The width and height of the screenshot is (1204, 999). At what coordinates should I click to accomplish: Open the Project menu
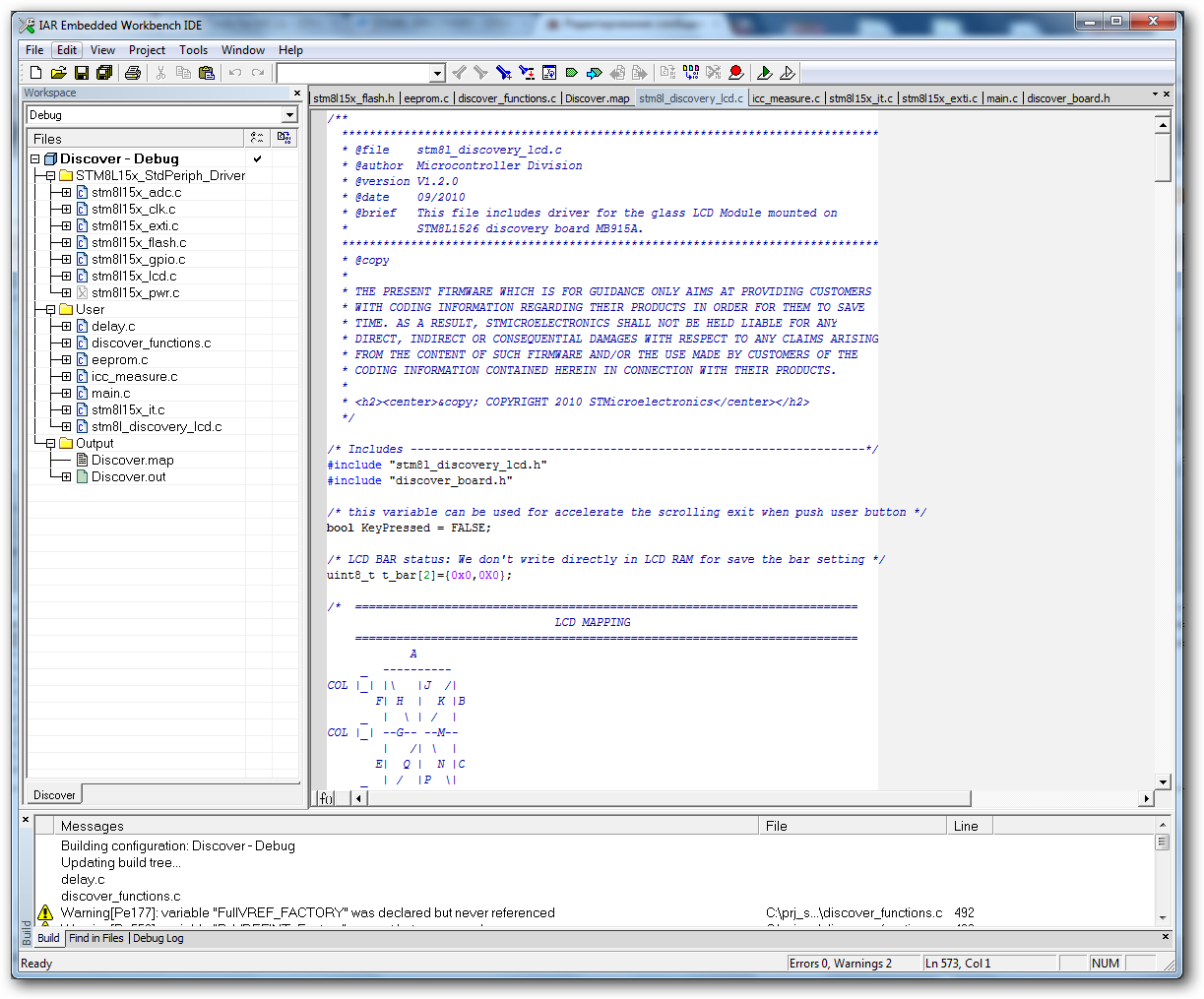pos(147,50)
